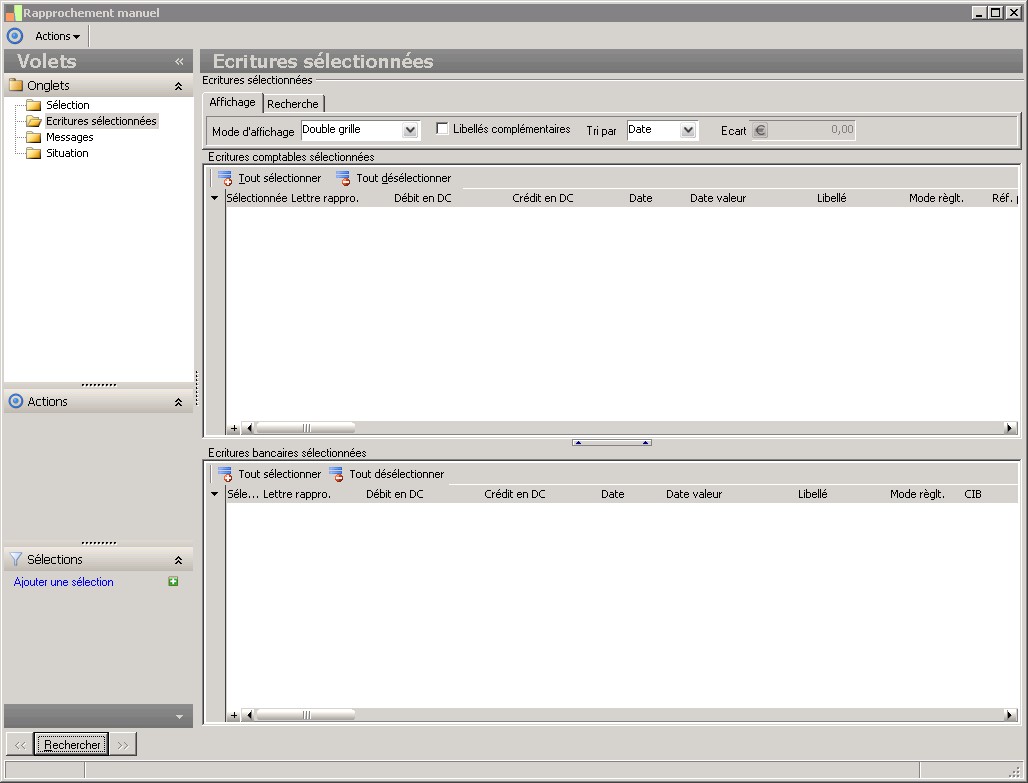
Task: Open the Messages folder in Onglets tree
Action: 69,137
